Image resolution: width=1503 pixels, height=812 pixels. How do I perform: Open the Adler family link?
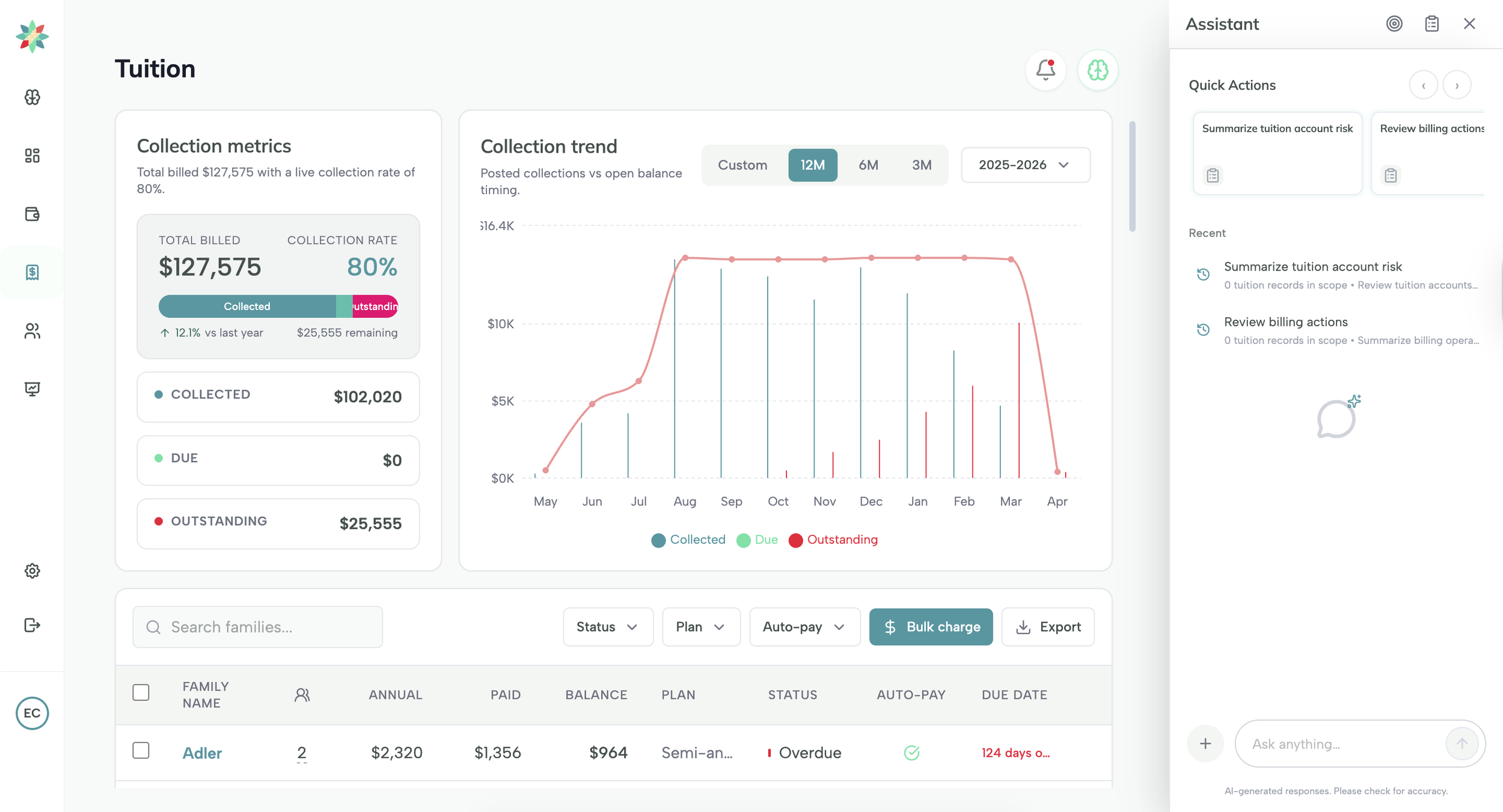click(202, 752)
